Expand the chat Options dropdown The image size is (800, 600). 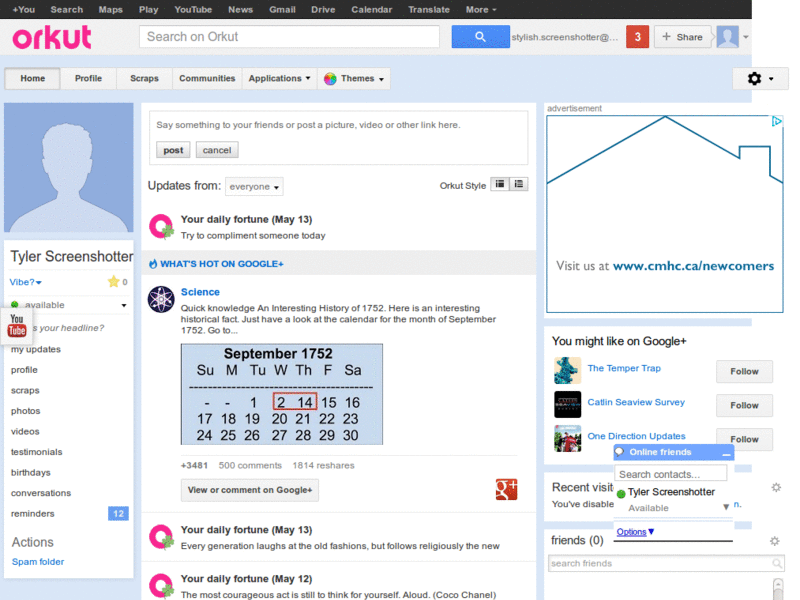(635, 532)
